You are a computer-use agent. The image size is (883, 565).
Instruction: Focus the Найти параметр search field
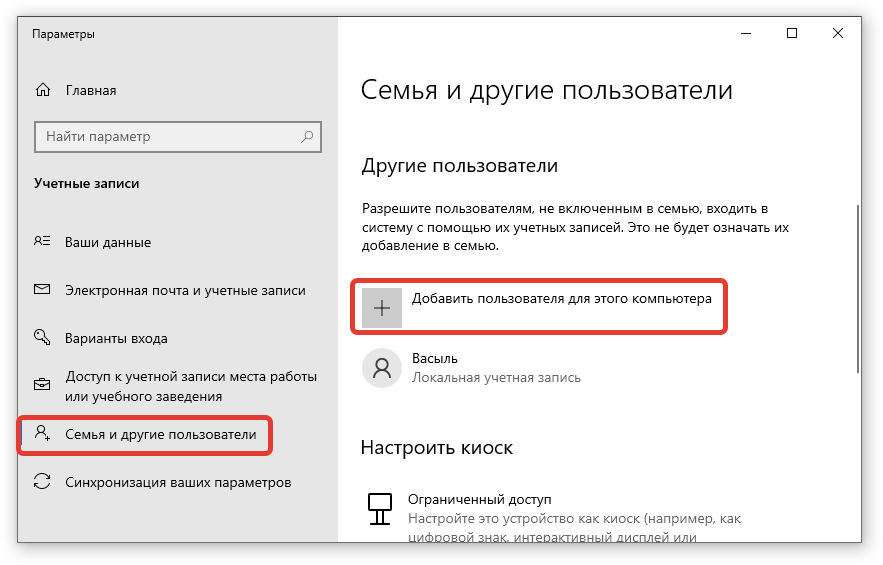tap(165, 136)
